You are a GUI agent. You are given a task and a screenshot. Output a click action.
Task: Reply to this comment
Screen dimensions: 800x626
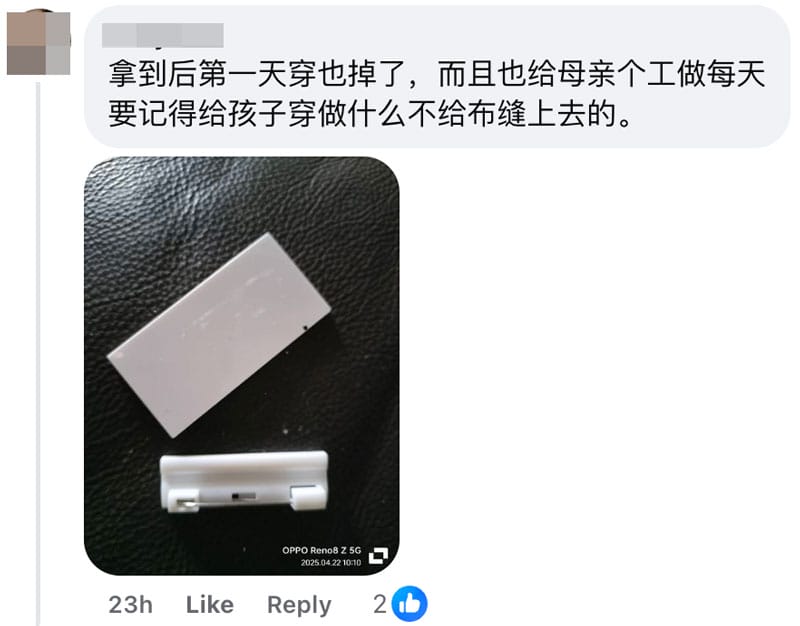click(x=299, y=606)
